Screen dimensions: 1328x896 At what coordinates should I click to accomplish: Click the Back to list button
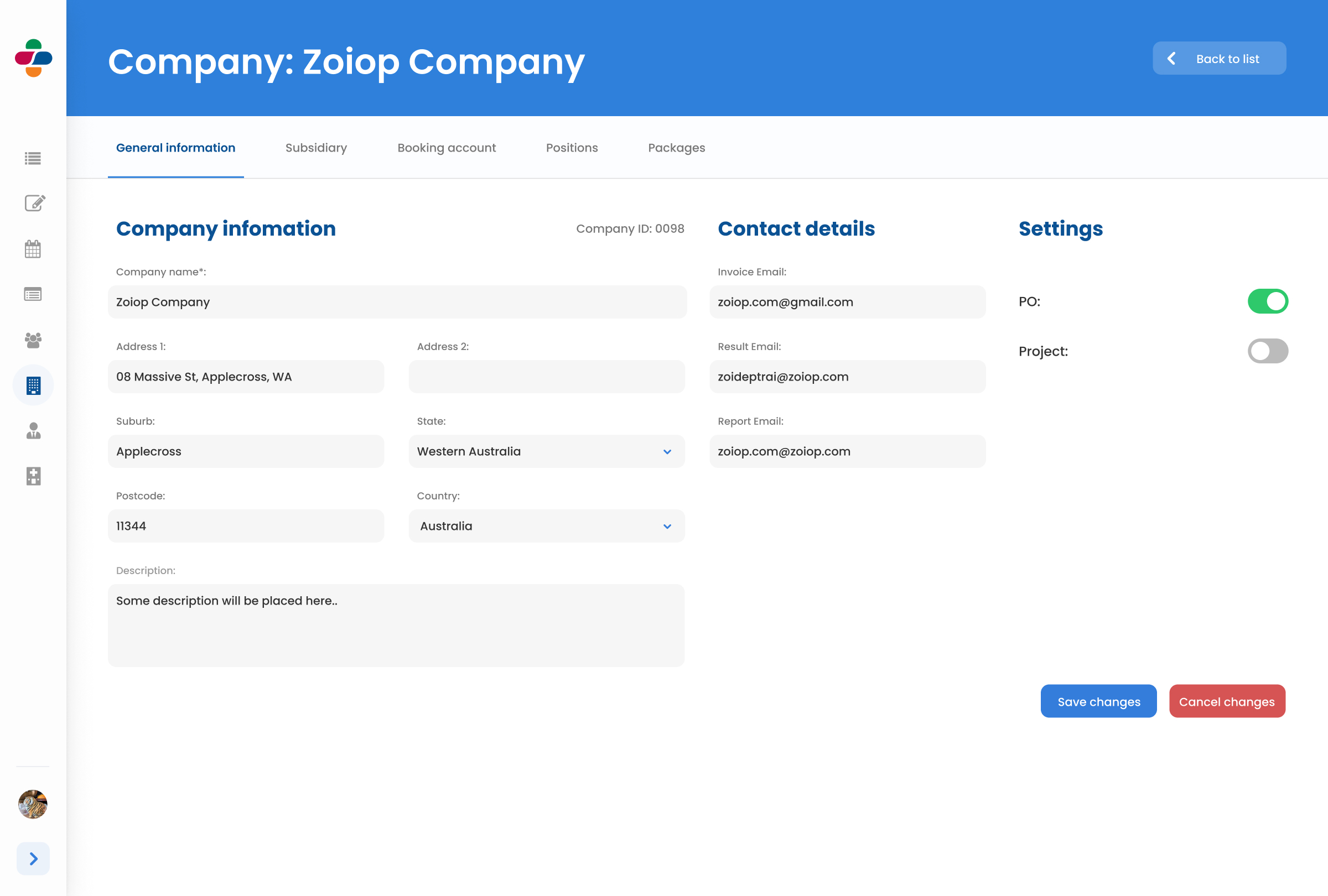click(x=1219, y=58)
